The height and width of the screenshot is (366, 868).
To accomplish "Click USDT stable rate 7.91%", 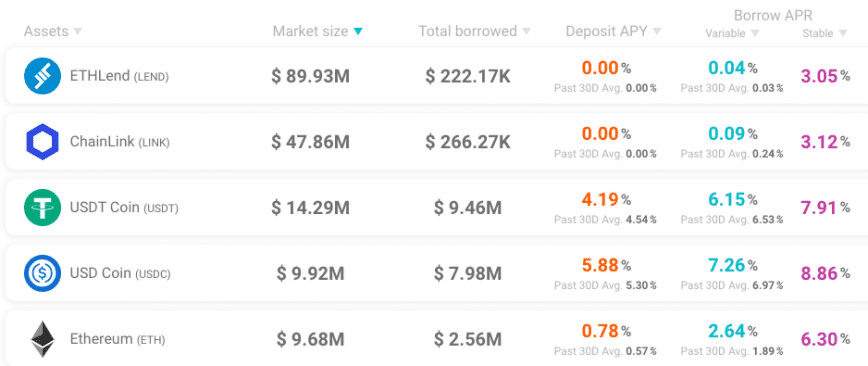I will (x=825, y=208).
